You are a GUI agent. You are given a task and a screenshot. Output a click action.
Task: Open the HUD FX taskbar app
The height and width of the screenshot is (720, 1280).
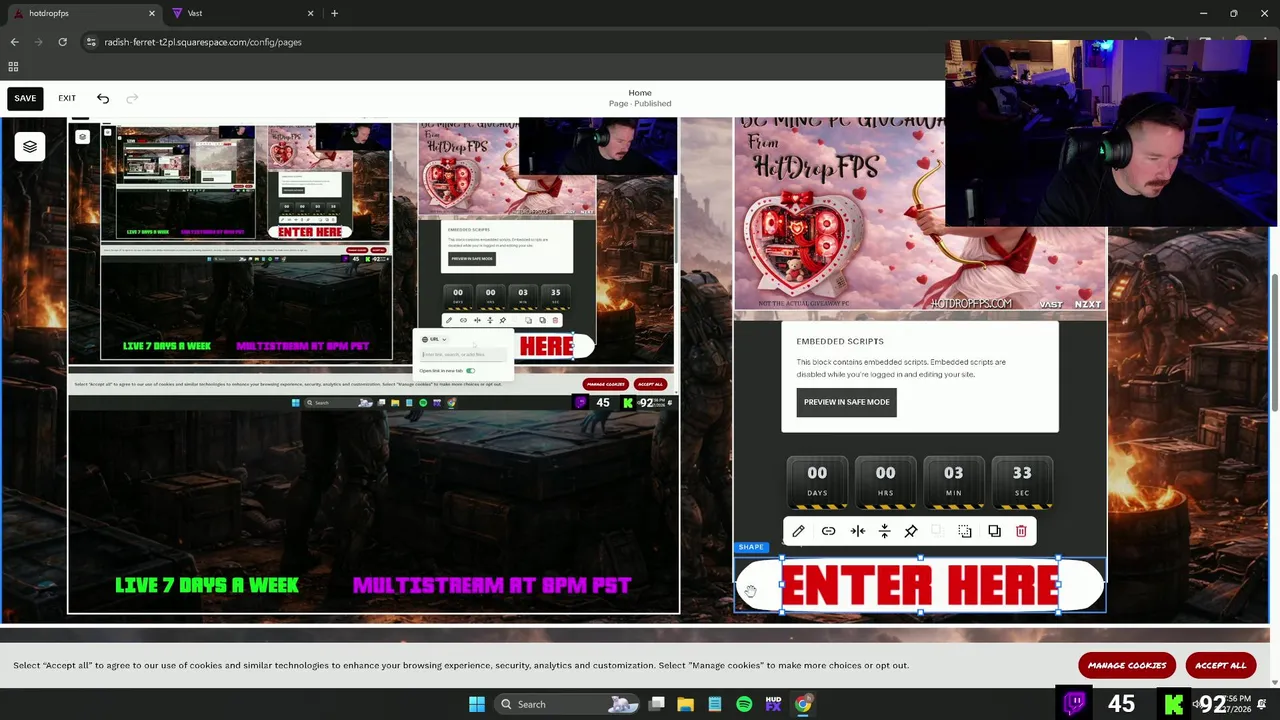point(773,704)
